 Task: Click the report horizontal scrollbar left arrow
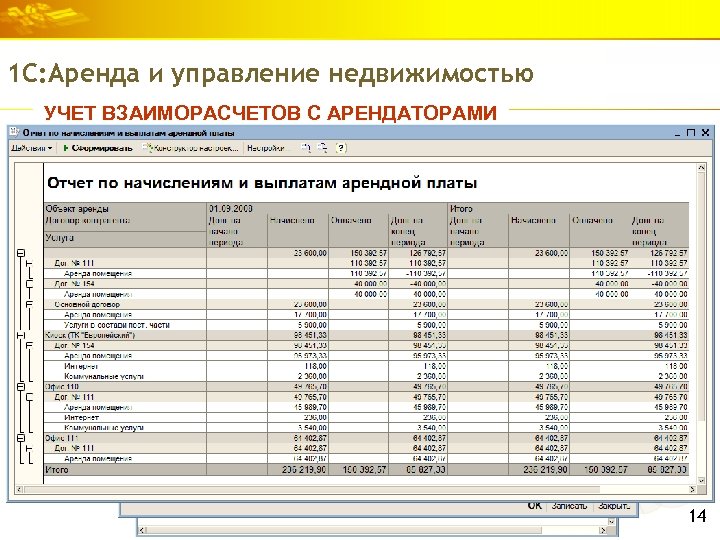(19, 489)
